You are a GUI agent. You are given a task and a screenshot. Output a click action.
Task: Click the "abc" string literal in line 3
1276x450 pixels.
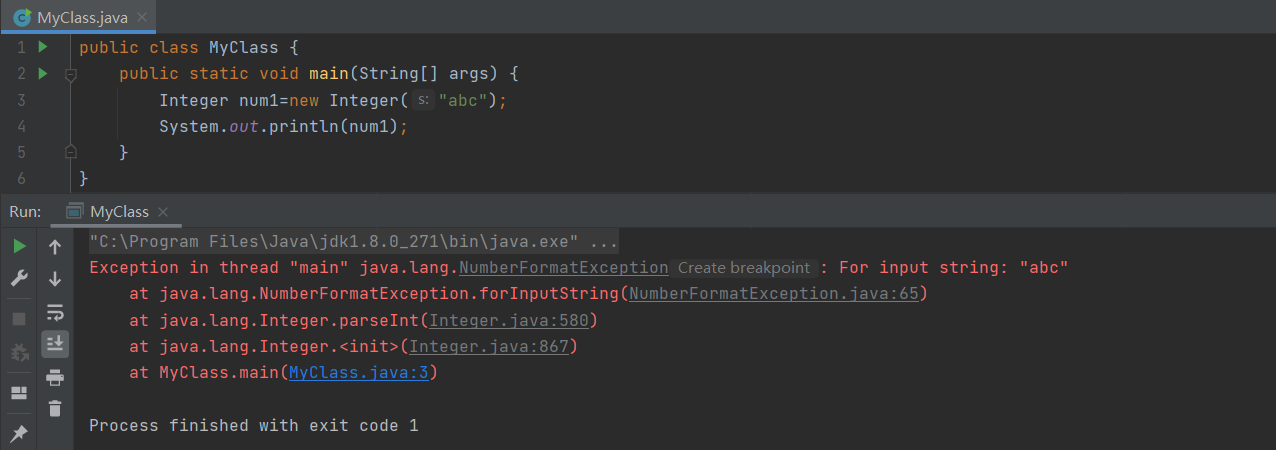pyautogui.click(x=461, y=100)
